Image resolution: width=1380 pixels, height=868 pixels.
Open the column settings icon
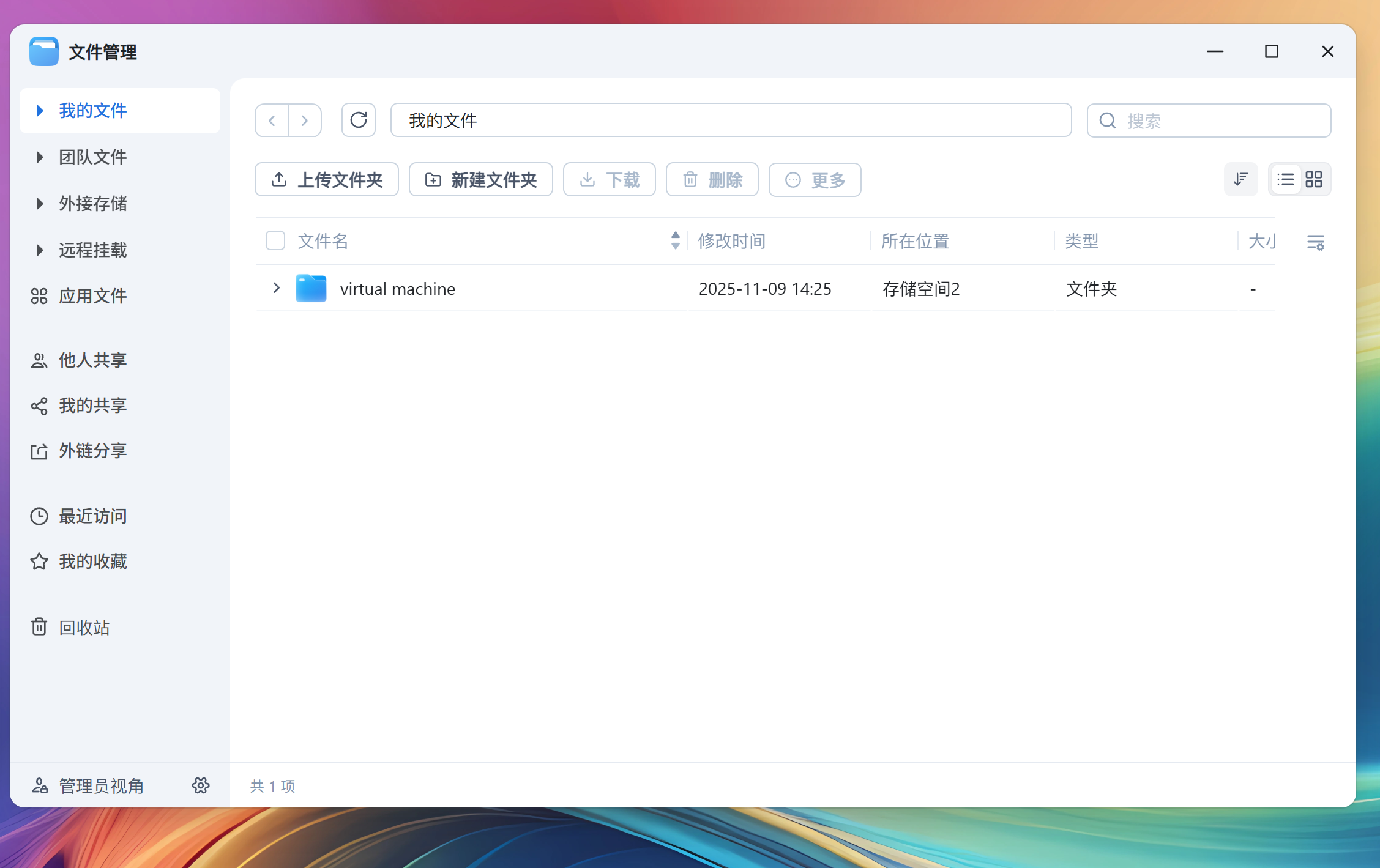(1315, 242)
